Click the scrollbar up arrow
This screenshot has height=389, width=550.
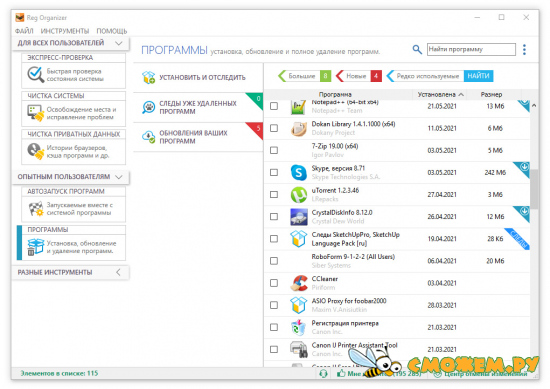click(534, 105)
